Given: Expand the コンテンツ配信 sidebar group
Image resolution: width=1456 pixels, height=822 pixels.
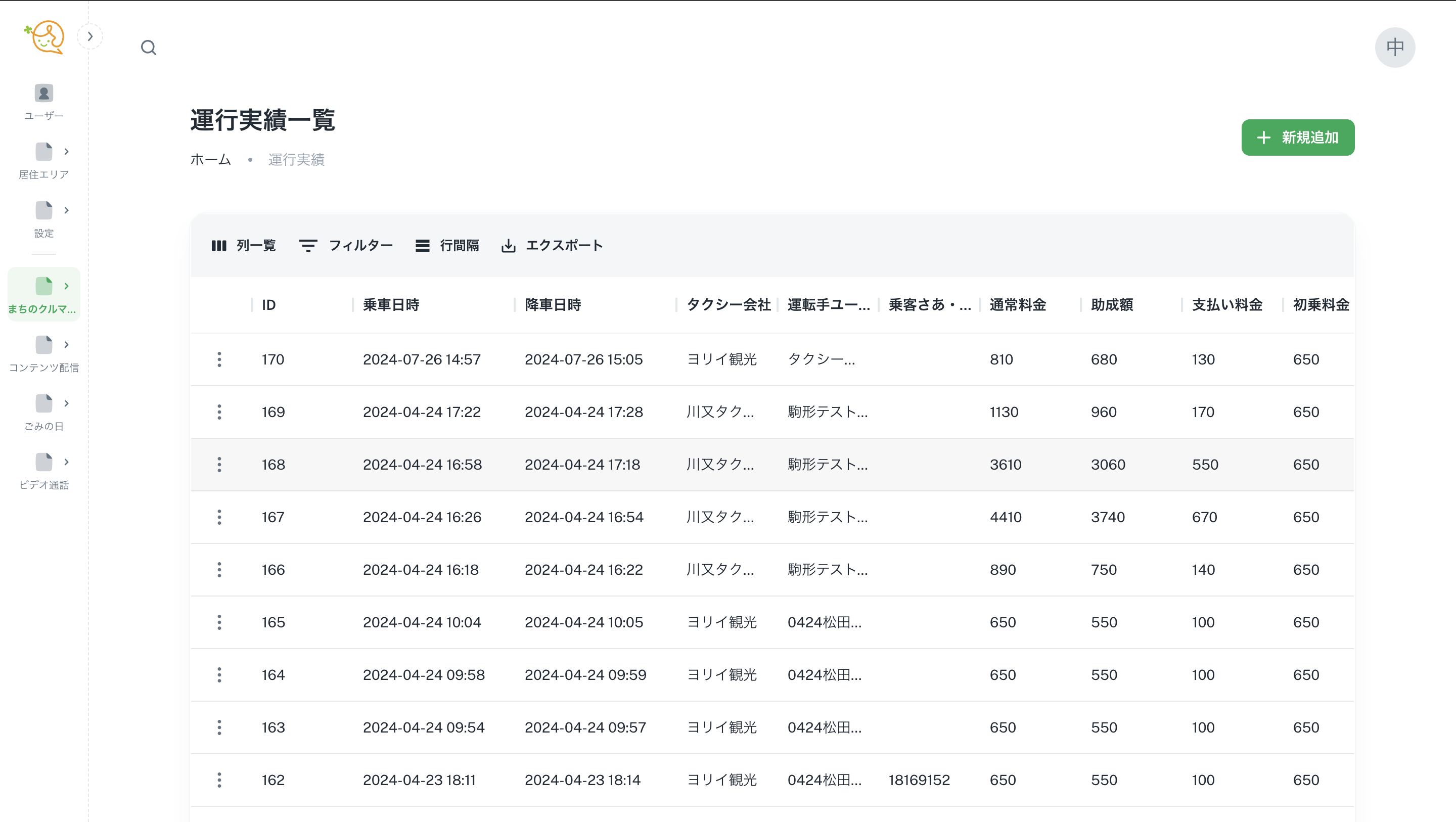Looking at the screenshot, I should 43,354.
